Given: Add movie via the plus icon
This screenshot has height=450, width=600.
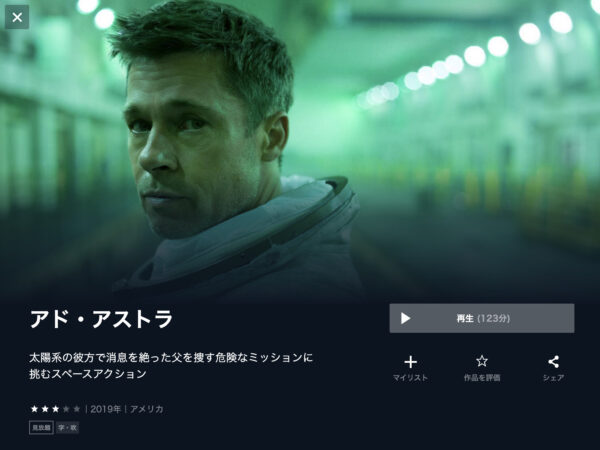Looking at the screenshot, I should 411,362.
